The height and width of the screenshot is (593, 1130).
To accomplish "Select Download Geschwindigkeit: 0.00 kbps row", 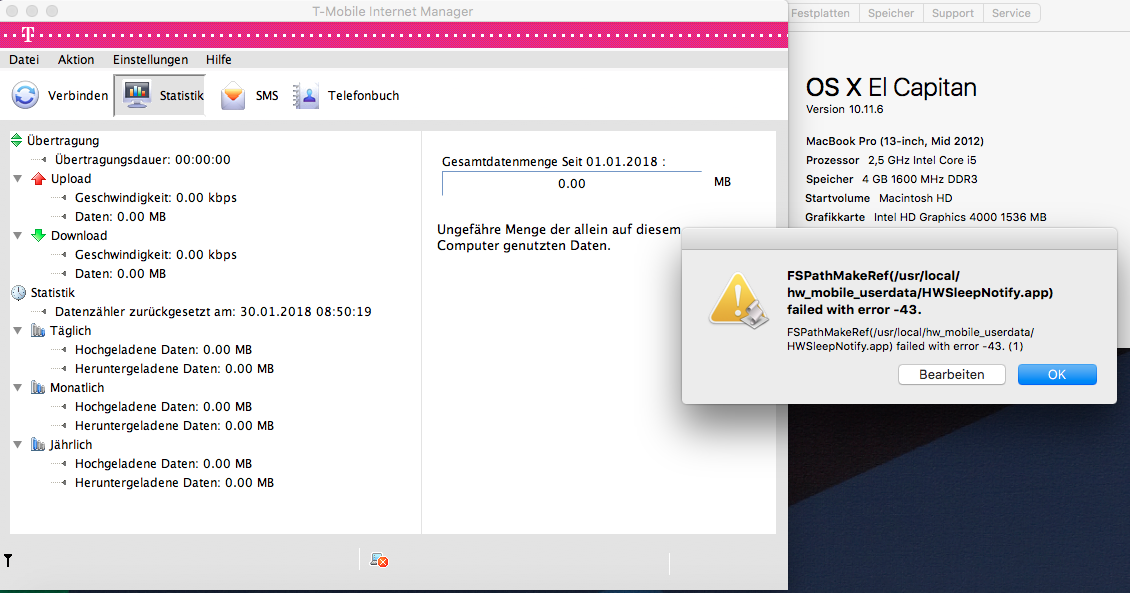I will coord(156,254).
